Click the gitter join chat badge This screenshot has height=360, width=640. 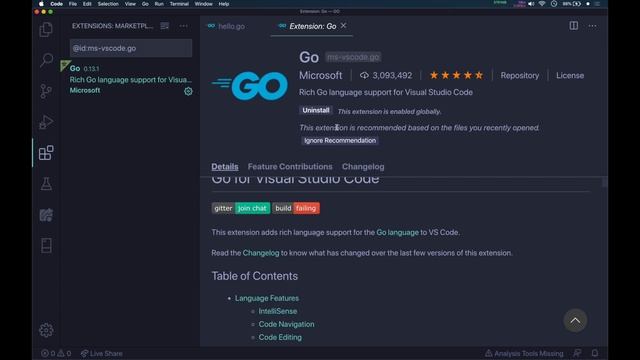[x=241, y=208]
